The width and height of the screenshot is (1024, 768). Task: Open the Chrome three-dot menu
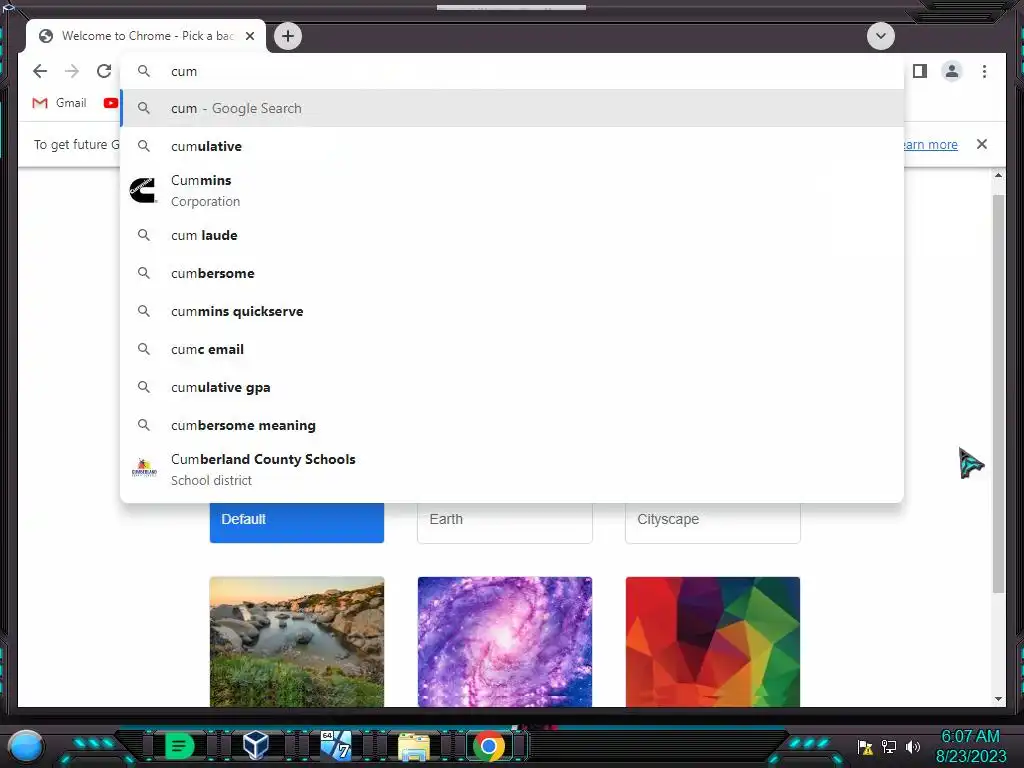coord(984,71)
